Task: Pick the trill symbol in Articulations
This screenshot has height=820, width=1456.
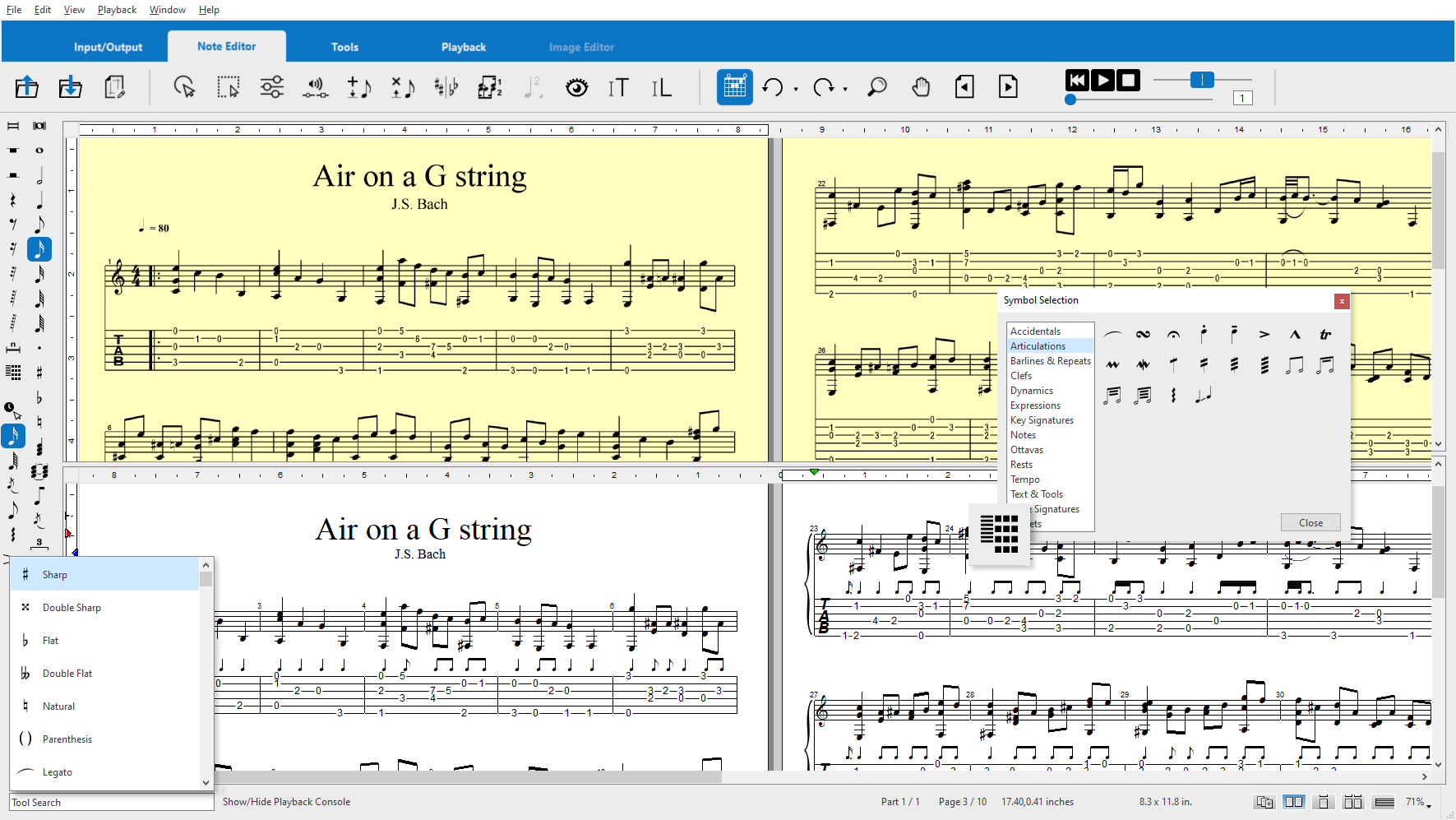Action: point(1325,334)
